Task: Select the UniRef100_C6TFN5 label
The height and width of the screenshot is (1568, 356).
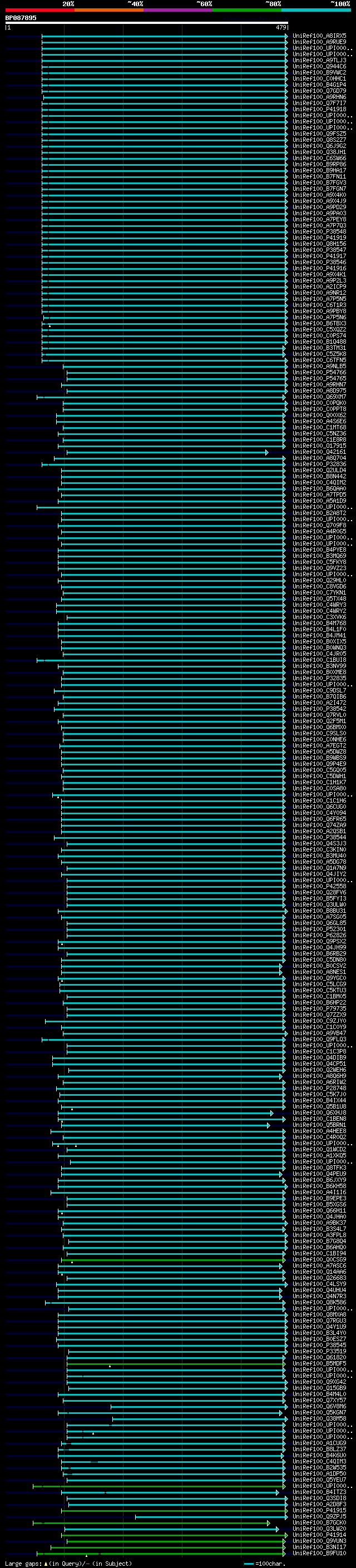Action: tap(319, 360)
